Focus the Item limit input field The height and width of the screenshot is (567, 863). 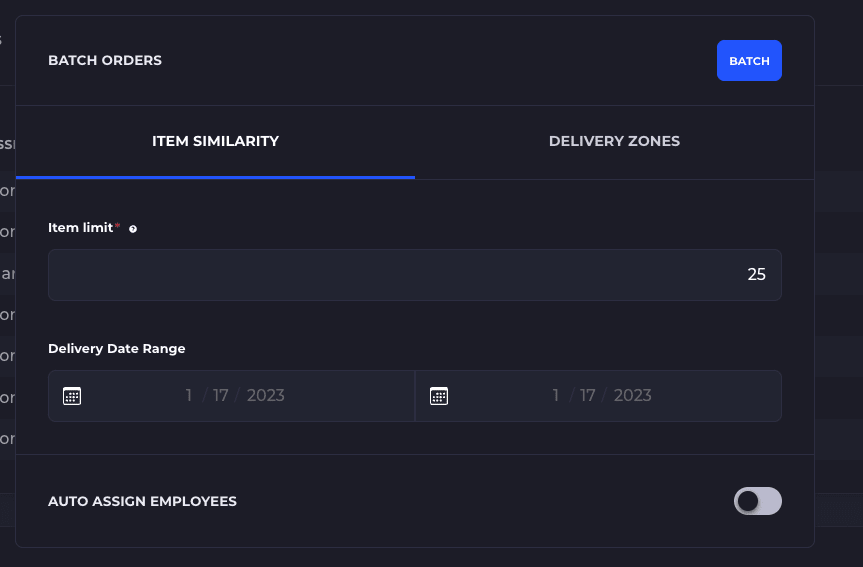[415, 275]
